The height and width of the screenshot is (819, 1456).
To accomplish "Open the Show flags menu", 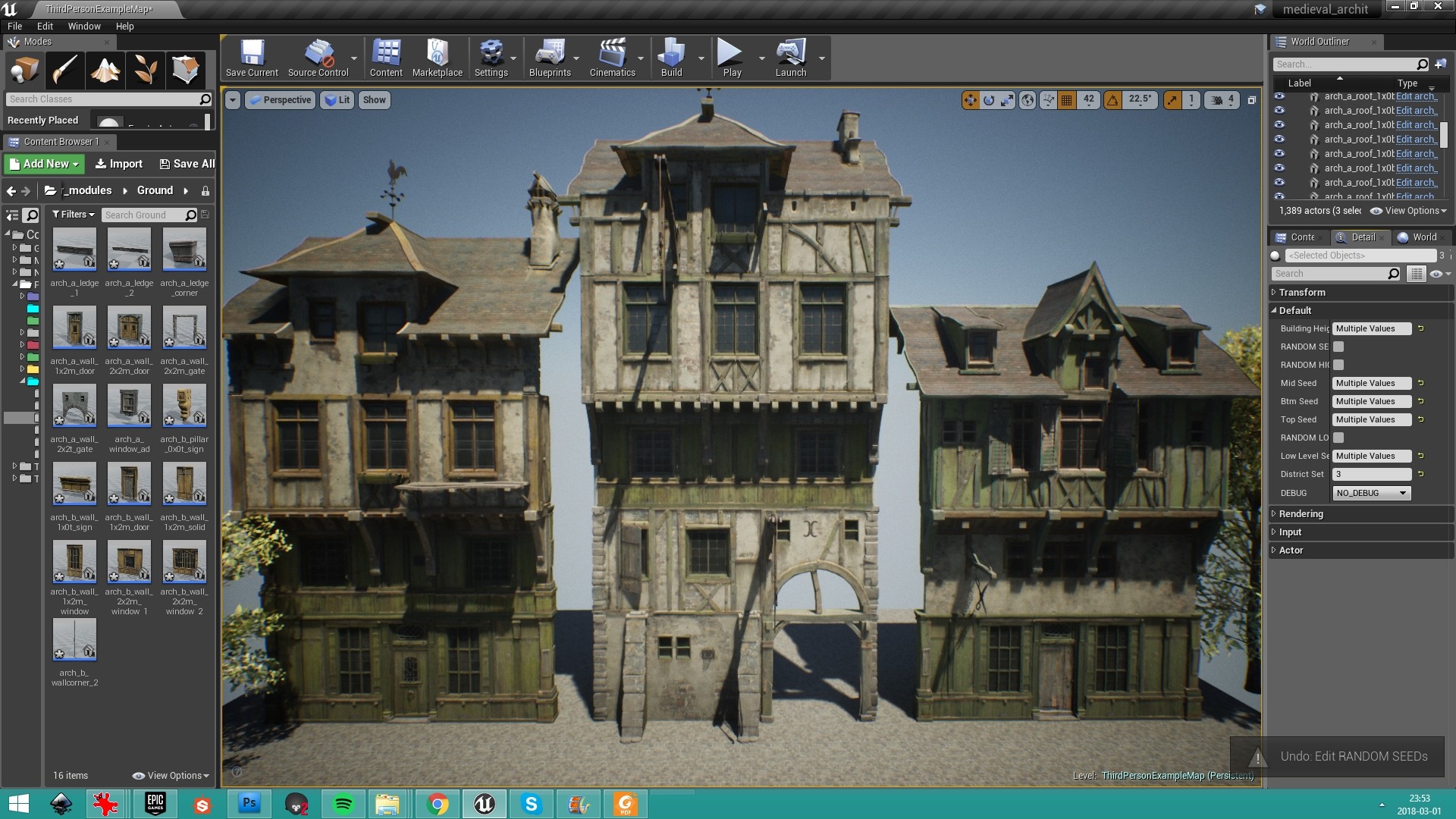I will click(374, 100).
